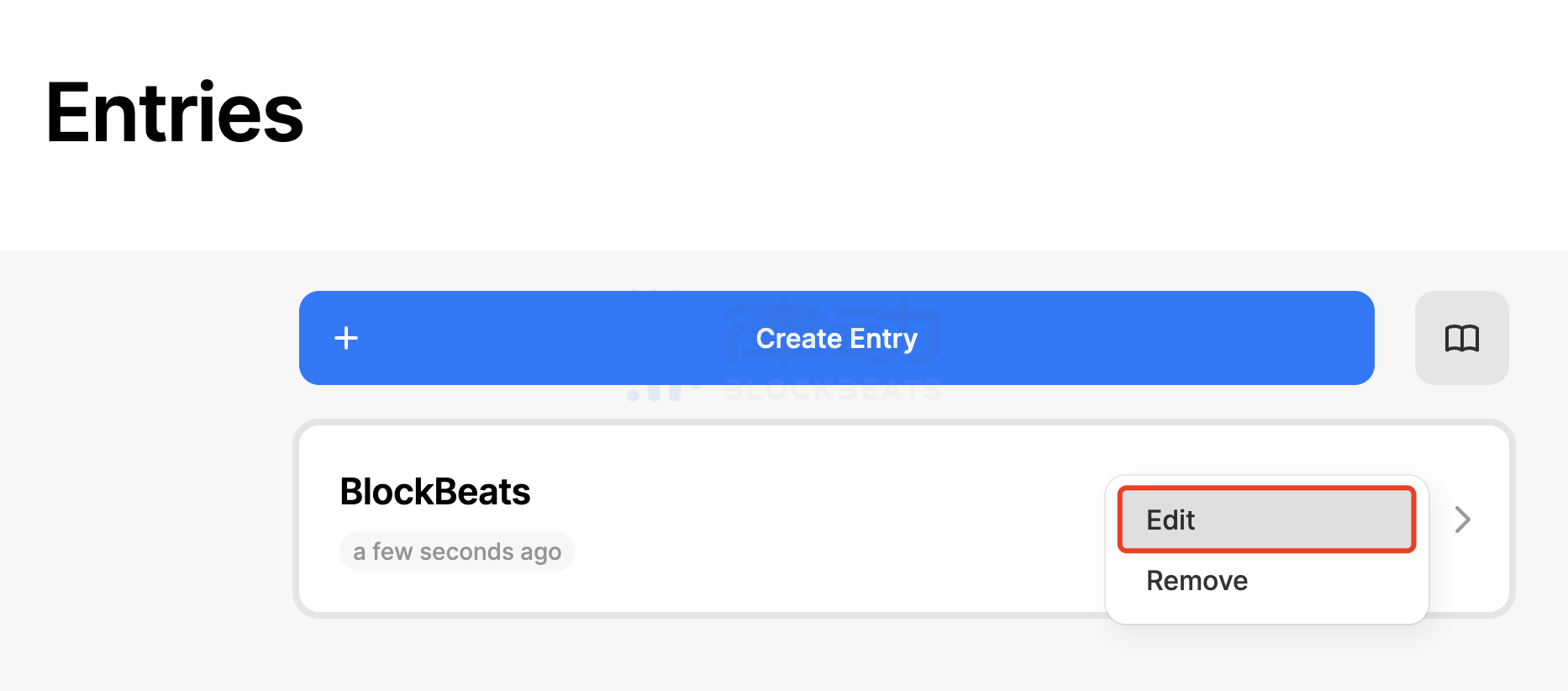The height and width of the screenshot is (691, 1568).
Task: Click the right chevron on BlockBeats entry
Action: [x=1462, y=520]
